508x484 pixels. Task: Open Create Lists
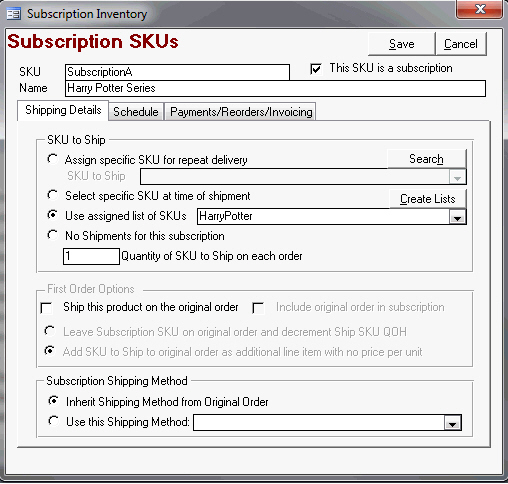pos(427,199)
